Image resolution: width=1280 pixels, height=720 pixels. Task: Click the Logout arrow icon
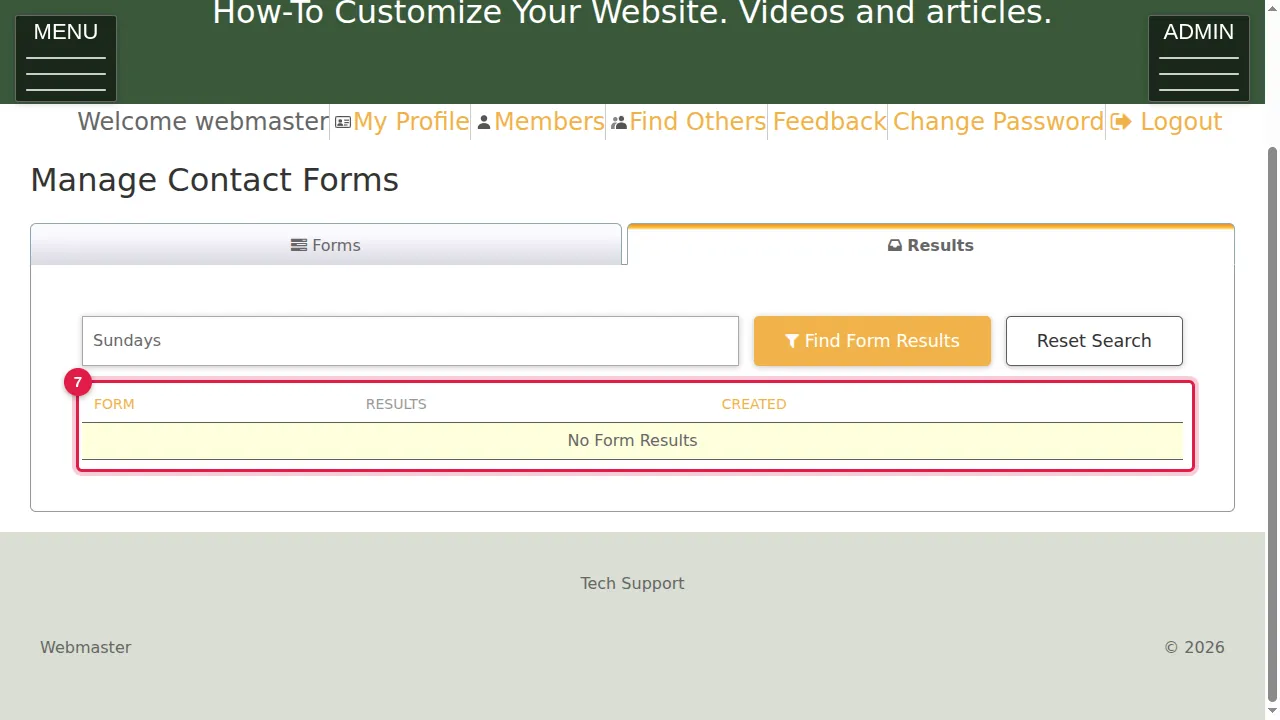click(1121, 122)
